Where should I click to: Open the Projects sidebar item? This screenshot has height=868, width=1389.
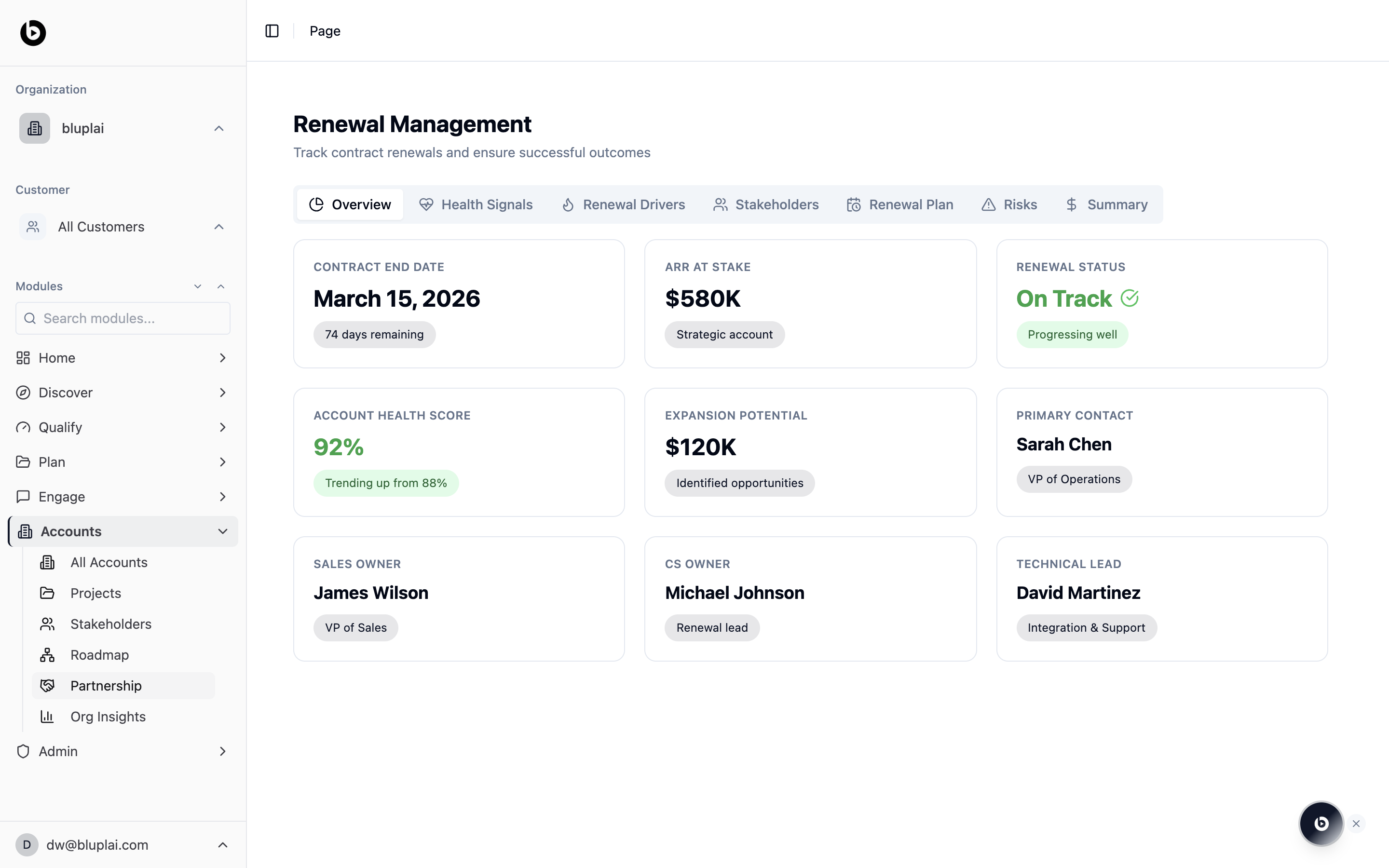95,593
